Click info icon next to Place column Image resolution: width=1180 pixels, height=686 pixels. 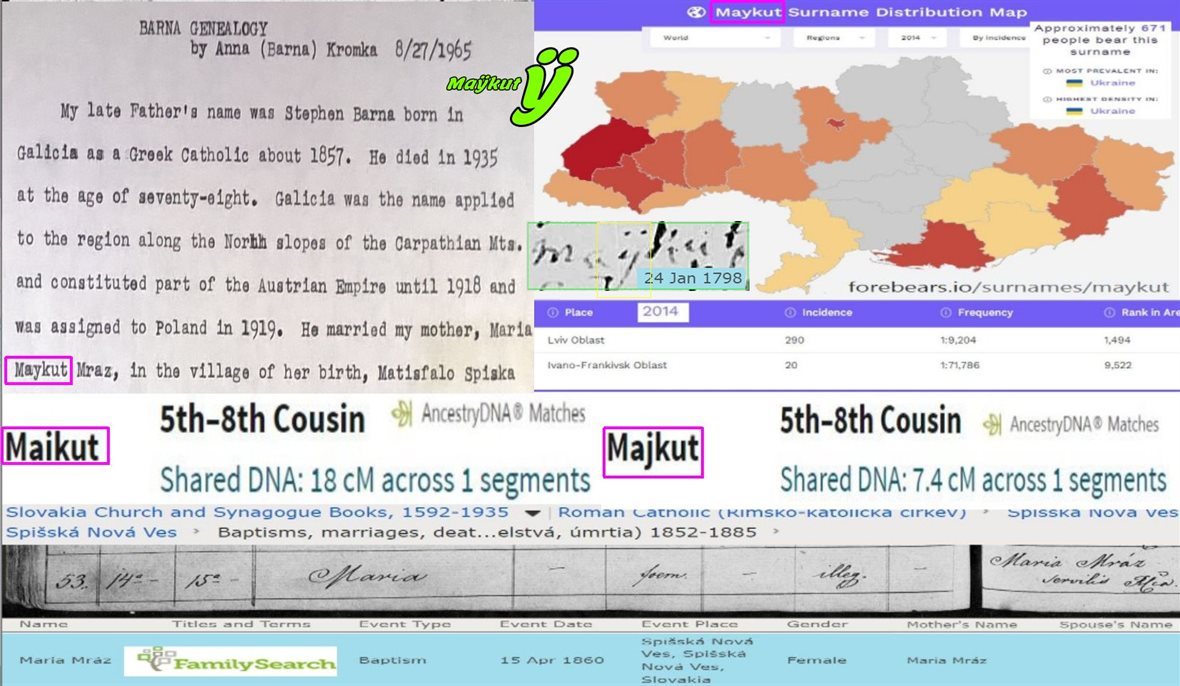[x=551, y=312]
